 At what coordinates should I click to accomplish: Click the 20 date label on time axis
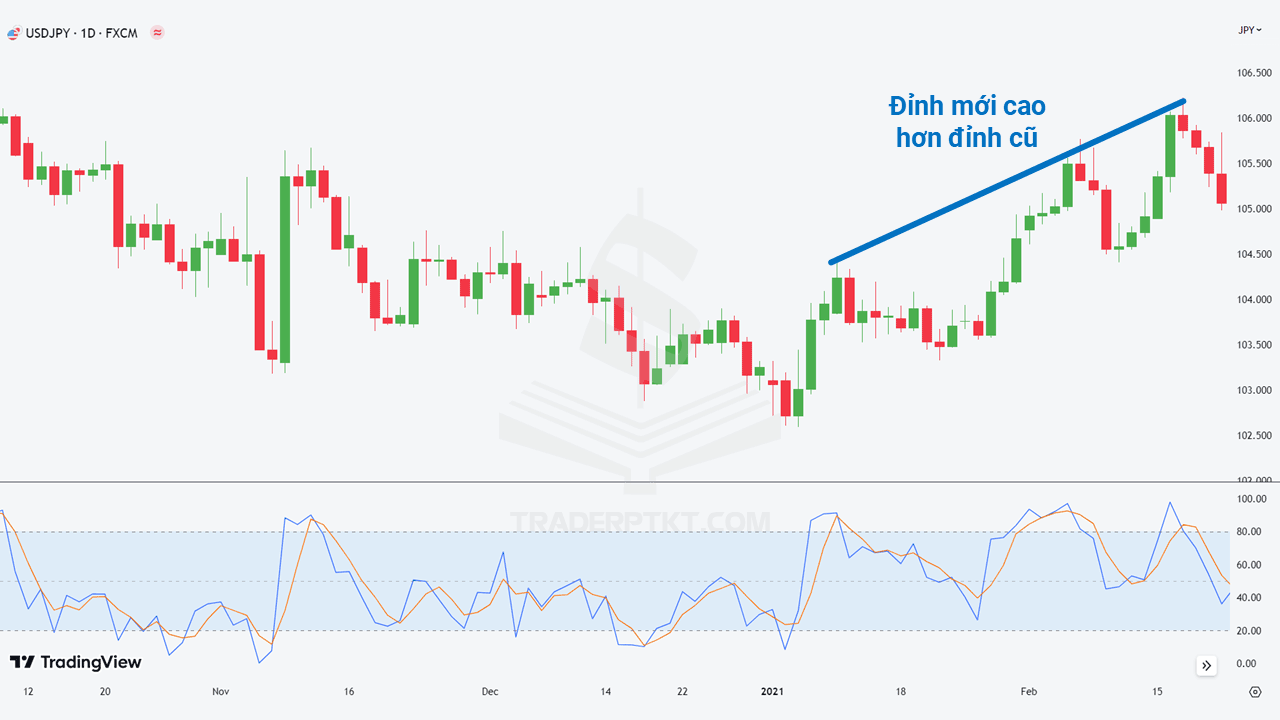[105, 692]
